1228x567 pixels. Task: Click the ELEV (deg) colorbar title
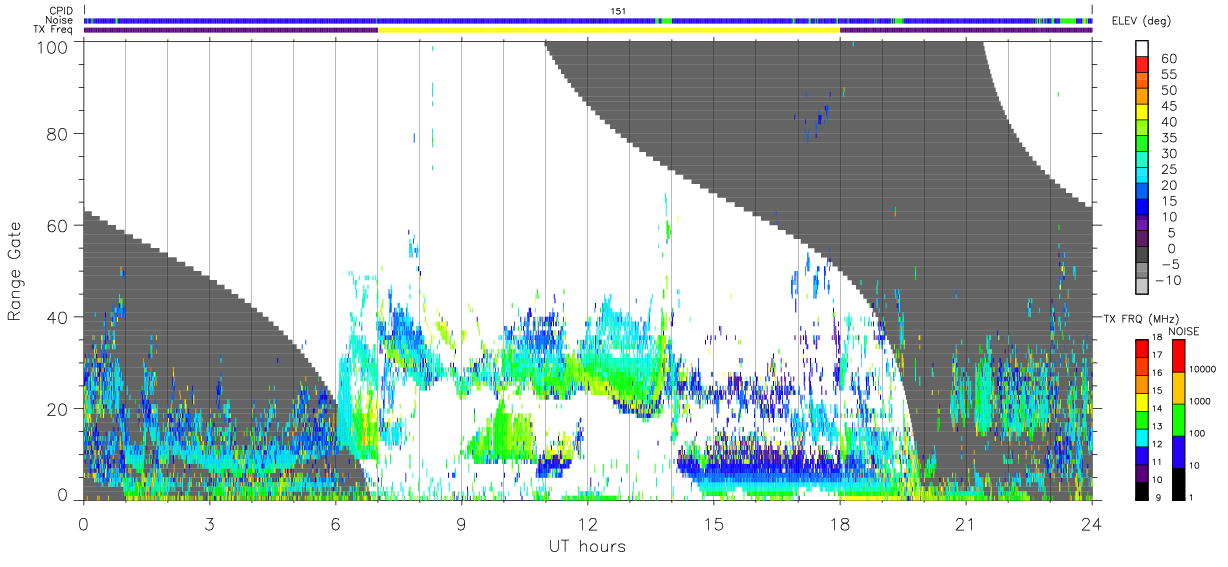point(1142,21)
